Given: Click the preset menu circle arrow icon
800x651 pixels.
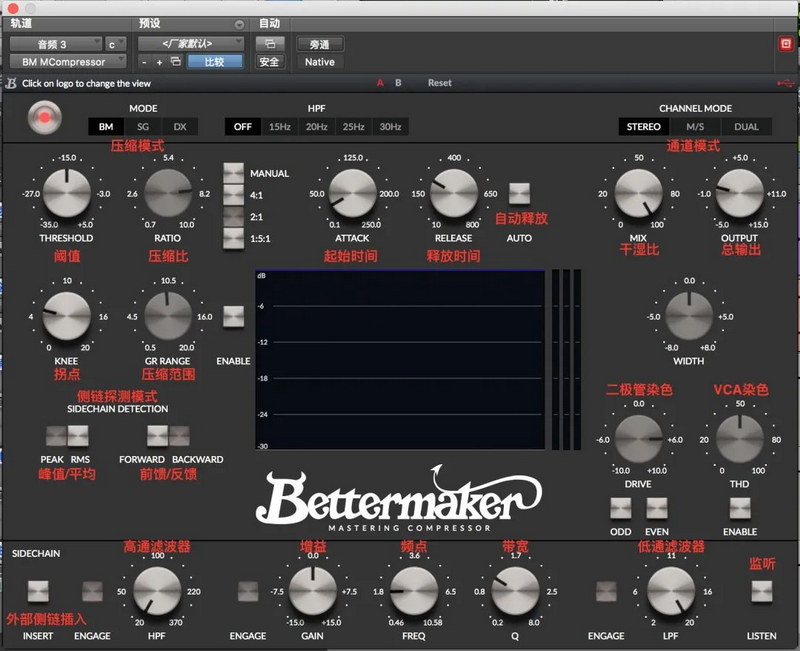Looking at the screenshot, I should coord(239,24).
